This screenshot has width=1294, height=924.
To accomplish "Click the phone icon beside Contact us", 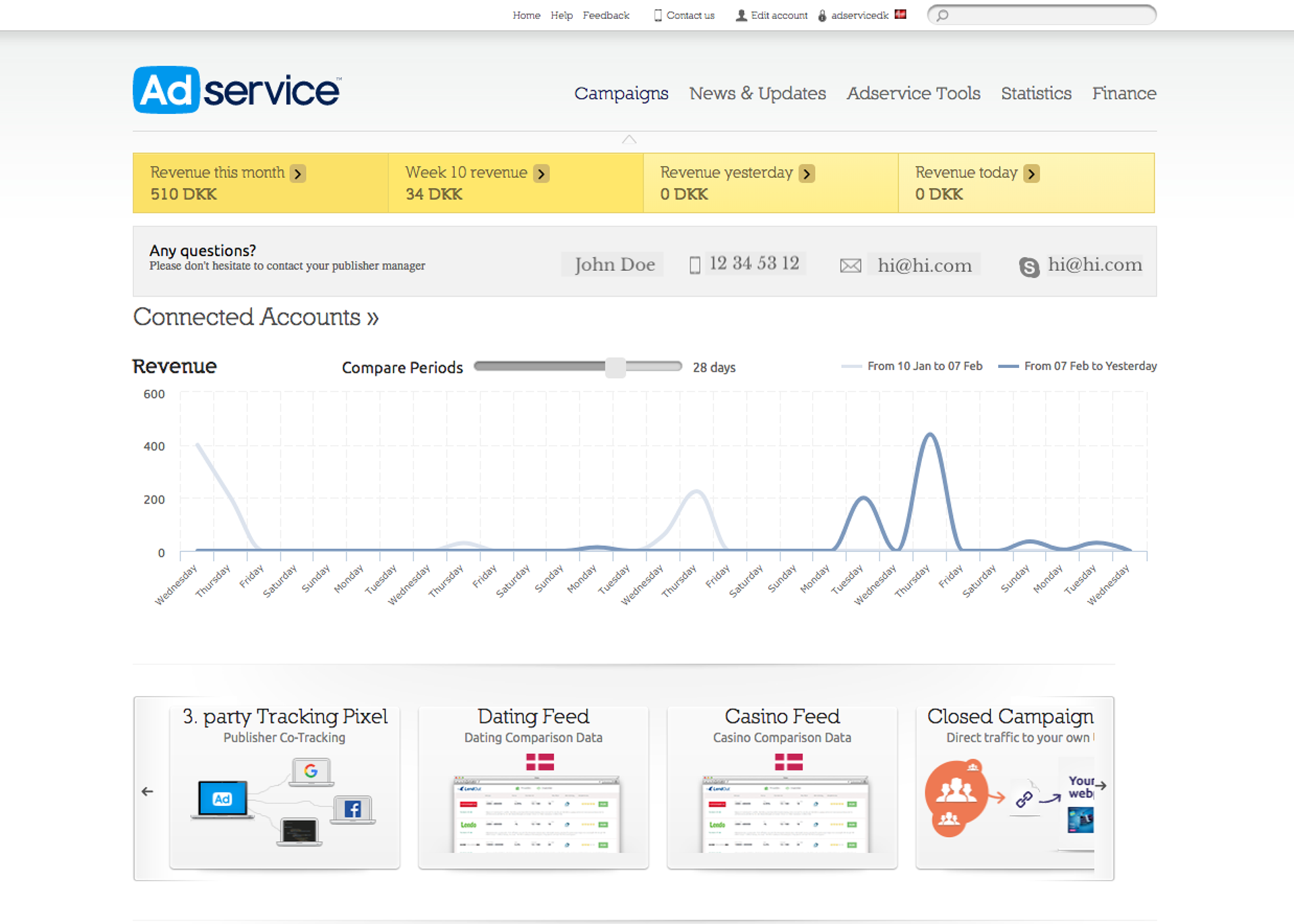I will pos(658,15).
